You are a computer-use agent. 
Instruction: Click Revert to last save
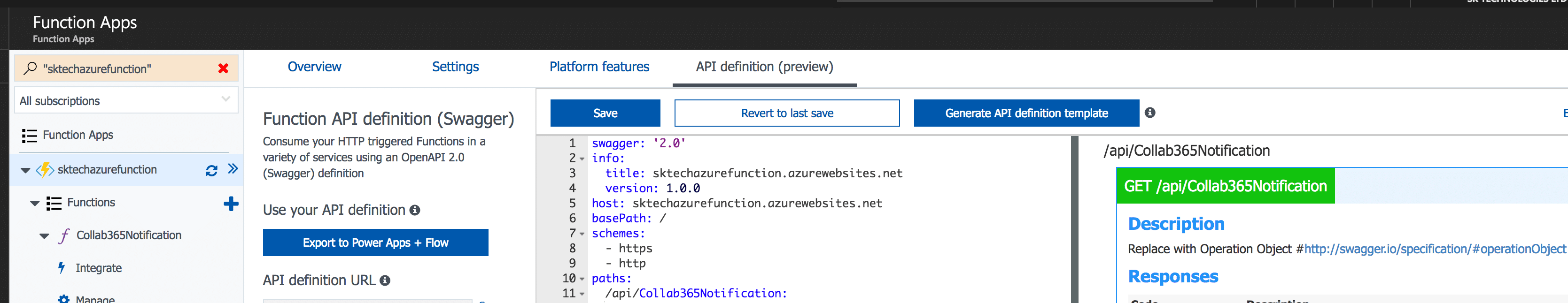tap(787, 113)
